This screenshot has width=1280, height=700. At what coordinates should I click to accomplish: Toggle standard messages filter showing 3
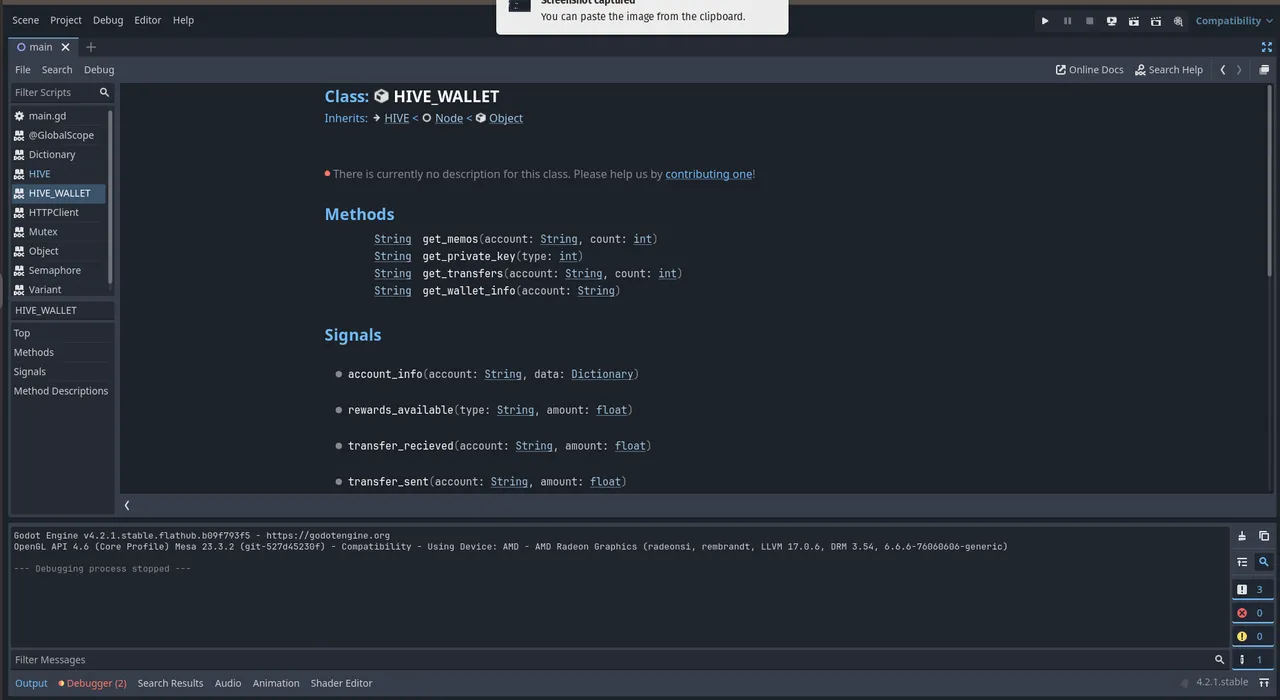(1252, 590)
